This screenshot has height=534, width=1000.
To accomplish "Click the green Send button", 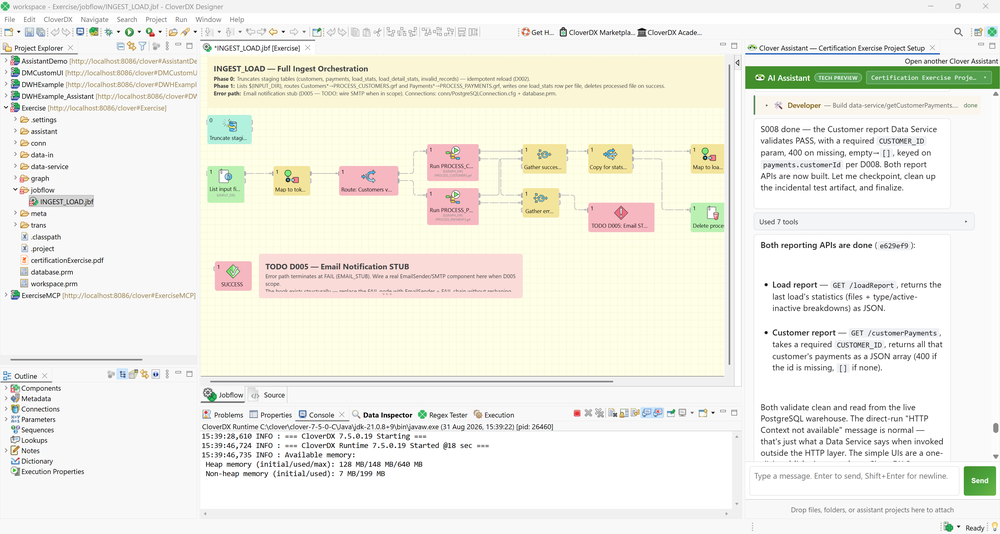I will (979, 480).
